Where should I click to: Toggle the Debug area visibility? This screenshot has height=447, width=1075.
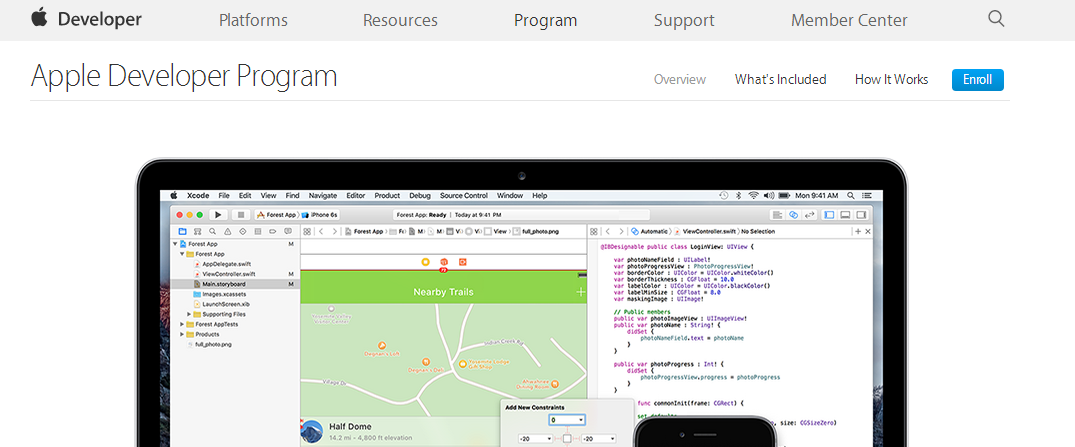coord(845,215)
